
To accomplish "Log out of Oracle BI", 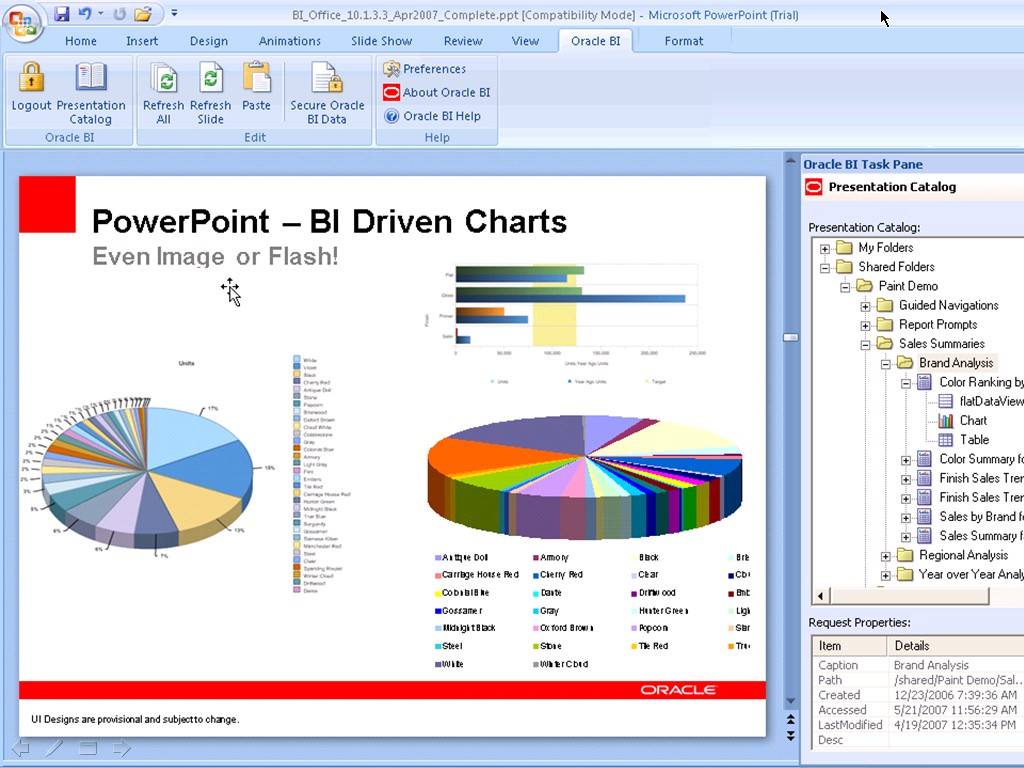I will [x=31, y=88].
